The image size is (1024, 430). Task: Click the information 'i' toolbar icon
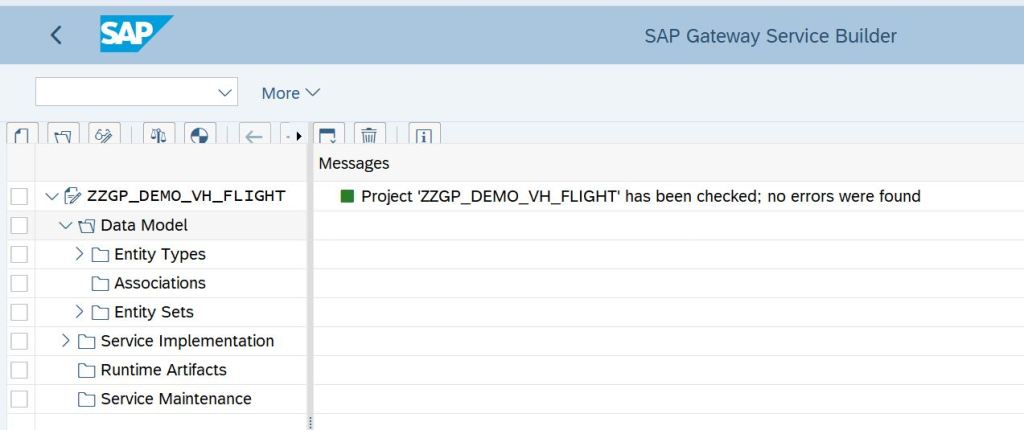(x=424, y=135)
